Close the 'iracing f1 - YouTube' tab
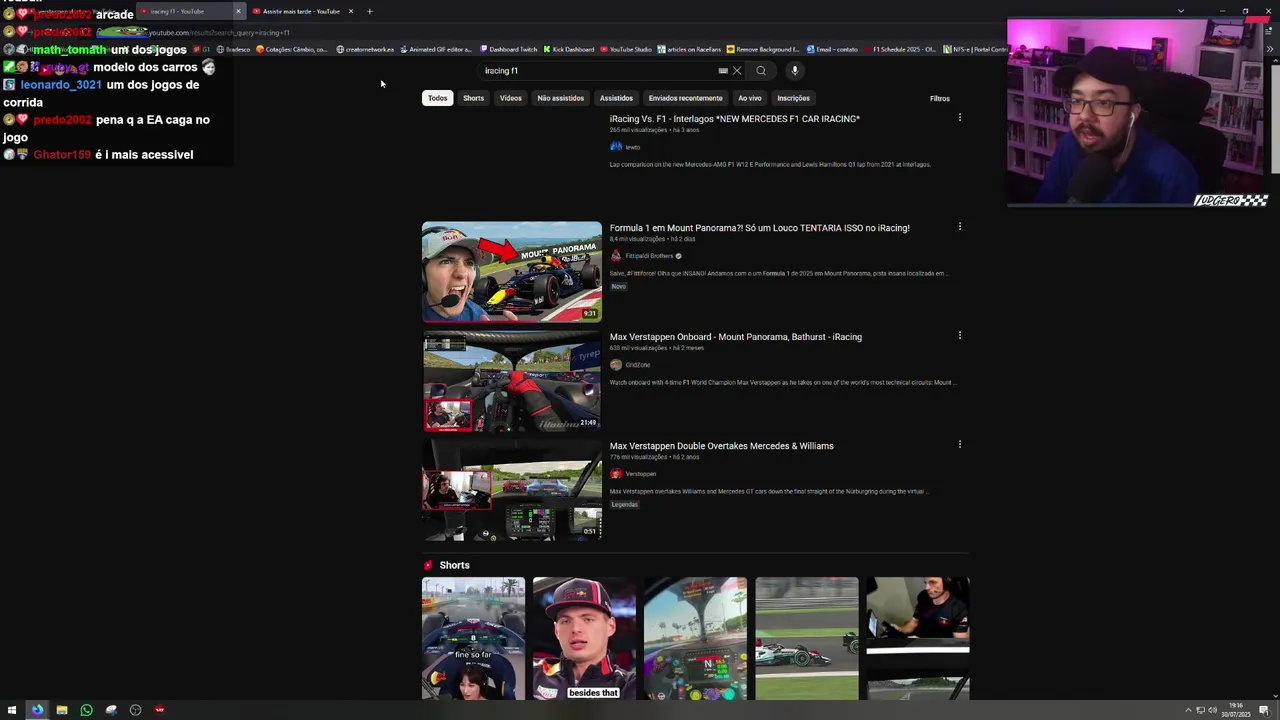1280x720 pixels. click(238, 11)
